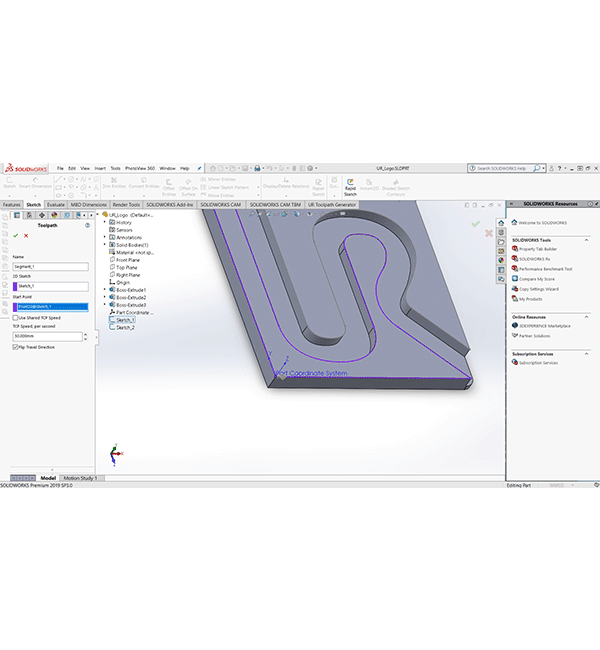The image size is (600, 650).
Task: Select Origin in feature tree
Action: (120, 283)
